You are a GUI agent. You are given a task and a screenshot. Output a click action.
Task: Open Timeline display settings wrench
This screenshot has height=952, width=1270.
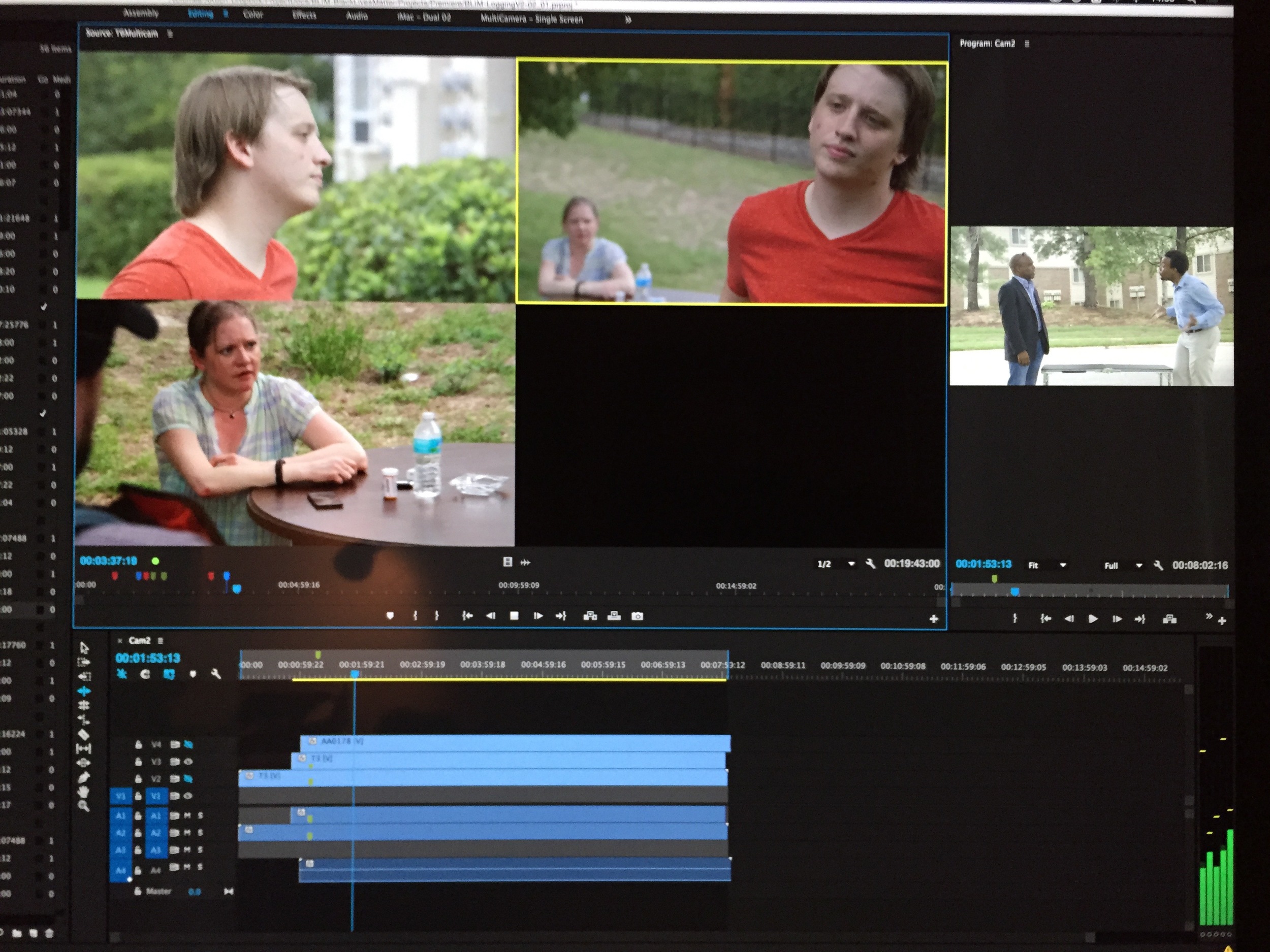click(216, 674)
